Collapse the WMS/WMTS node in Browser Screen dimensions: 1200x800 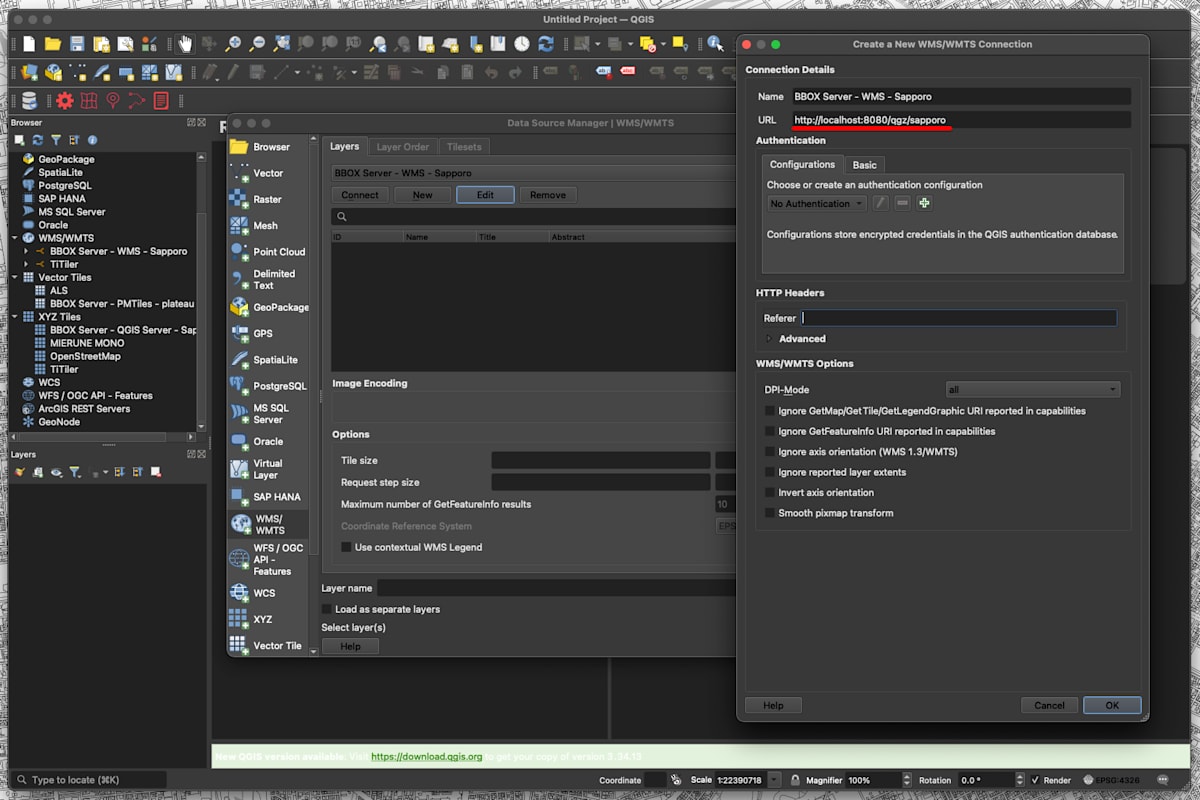(15, 238)
